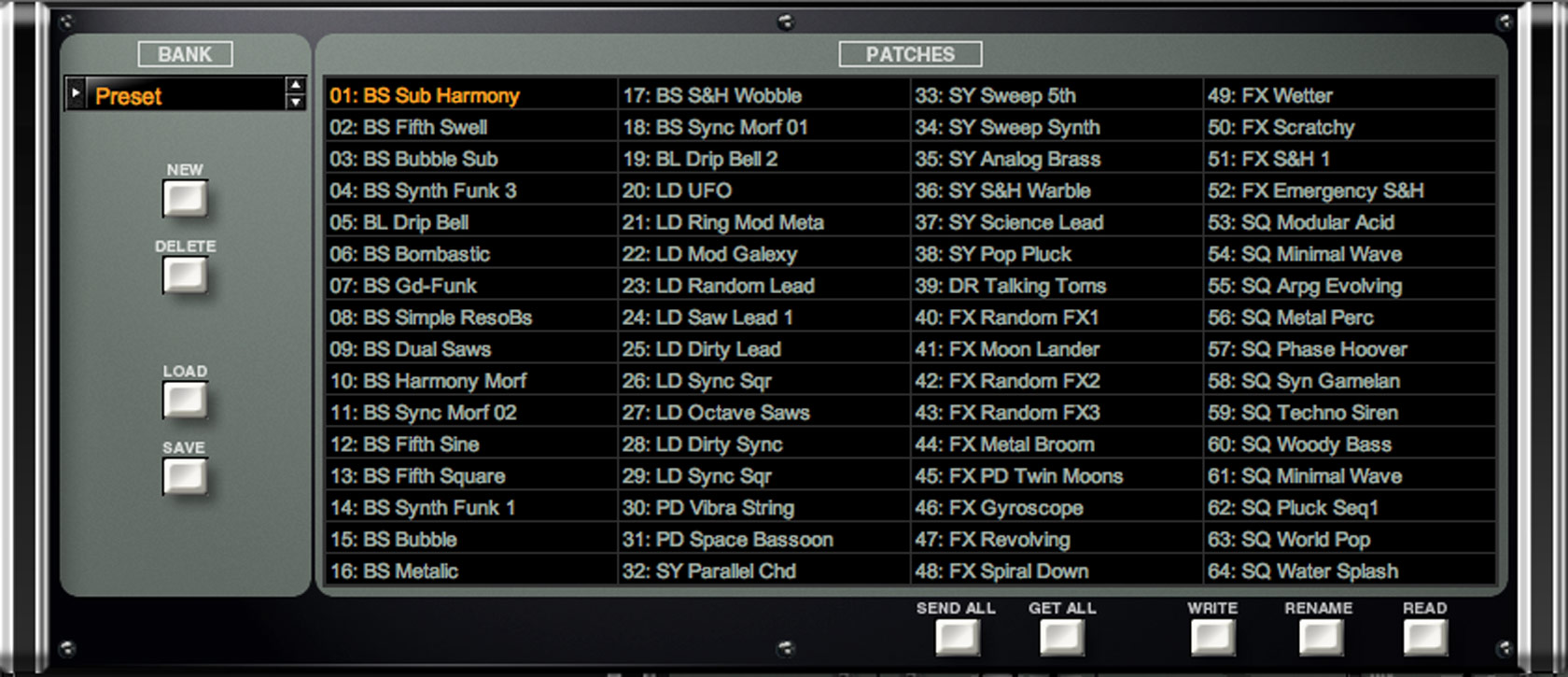
Task: Click the SEND ALL button
Action: pyautogui.click(x=958, y=638)
